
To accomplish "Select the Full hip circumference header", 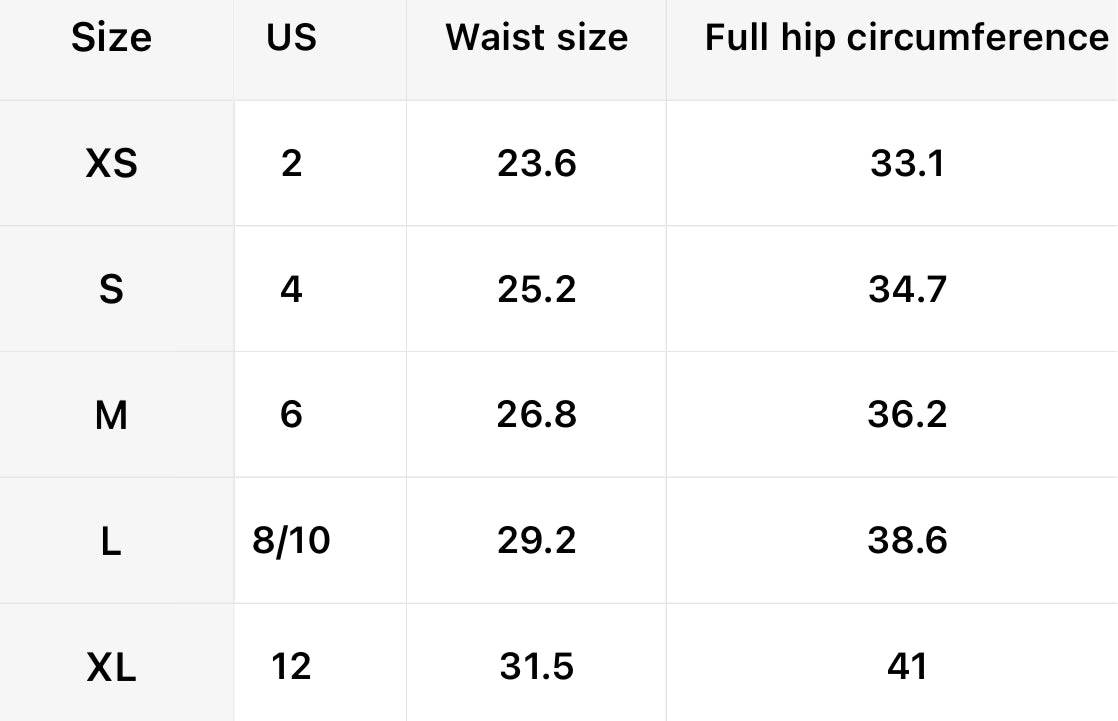I will [906, 38].
